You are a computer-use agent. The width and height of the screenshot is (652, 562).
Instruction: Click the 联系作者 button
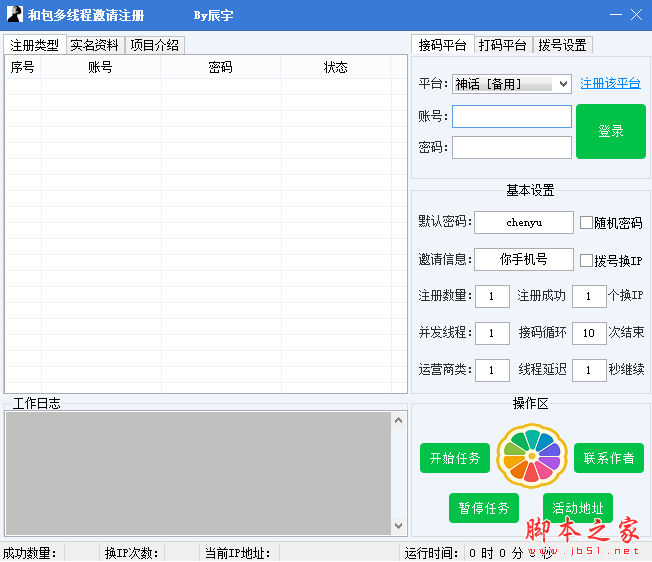[x=609, y=458]
